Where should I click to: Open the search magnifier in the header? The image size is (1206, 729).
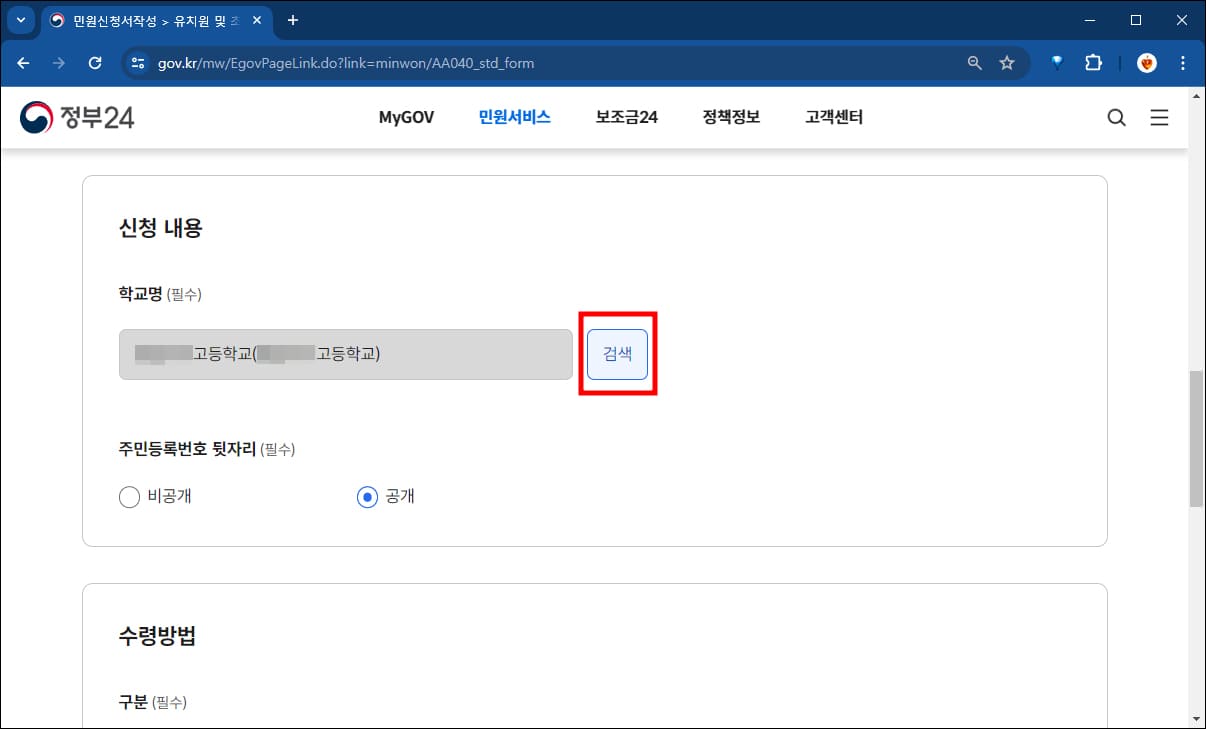(1116, 117)
